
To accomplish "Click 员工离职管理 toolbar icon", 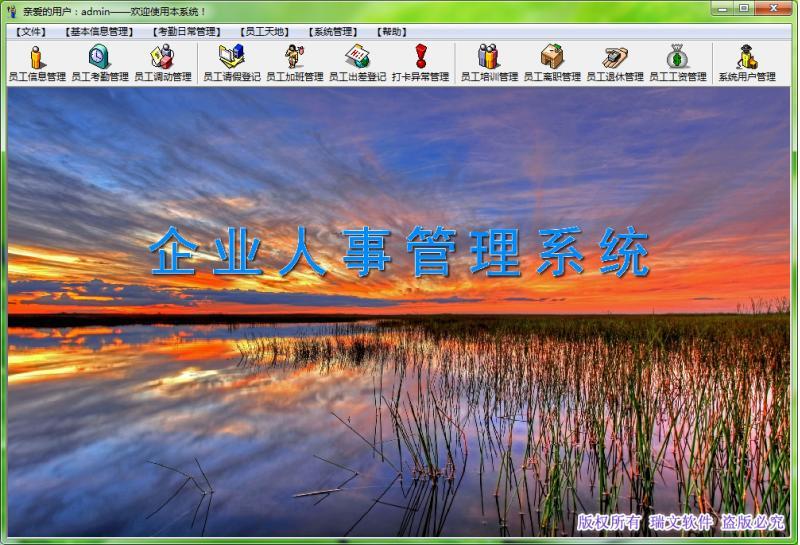I will pos(552,63).
